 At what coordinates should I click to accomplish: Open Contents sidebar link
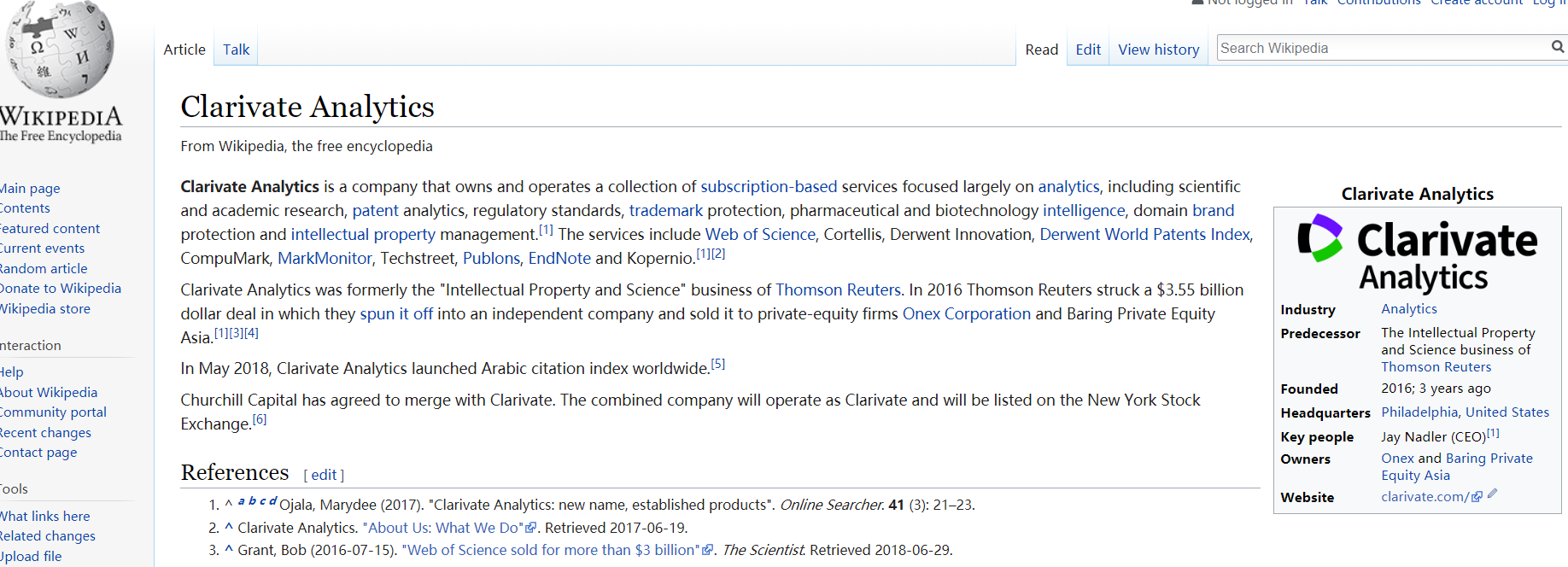(x=25, y=208)
